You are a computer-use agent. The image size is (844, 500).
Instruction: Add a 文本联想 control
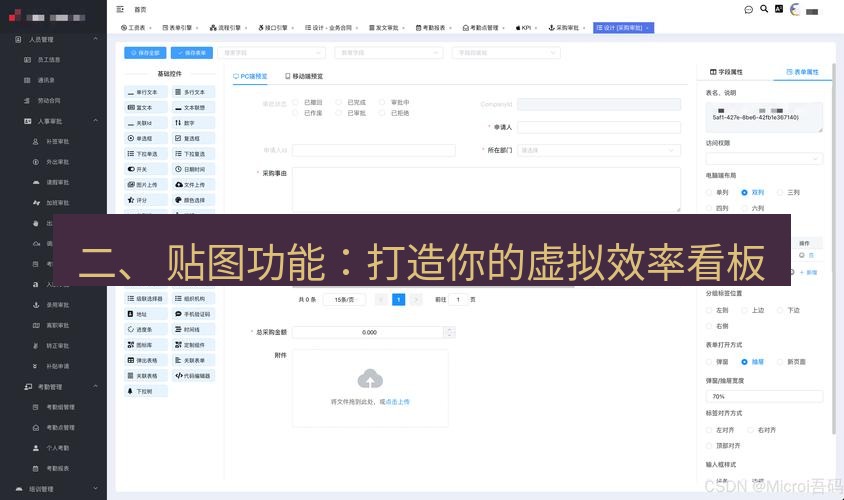(193, 108)
